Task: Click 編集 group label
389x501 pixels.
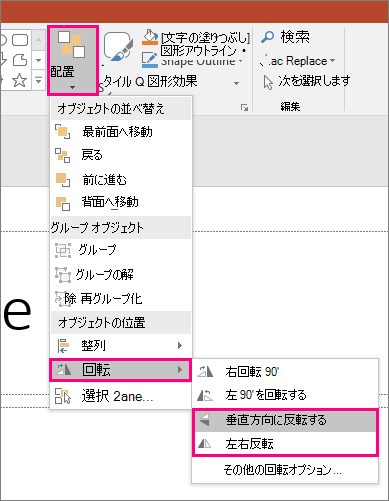Action: tap(290, 106)
